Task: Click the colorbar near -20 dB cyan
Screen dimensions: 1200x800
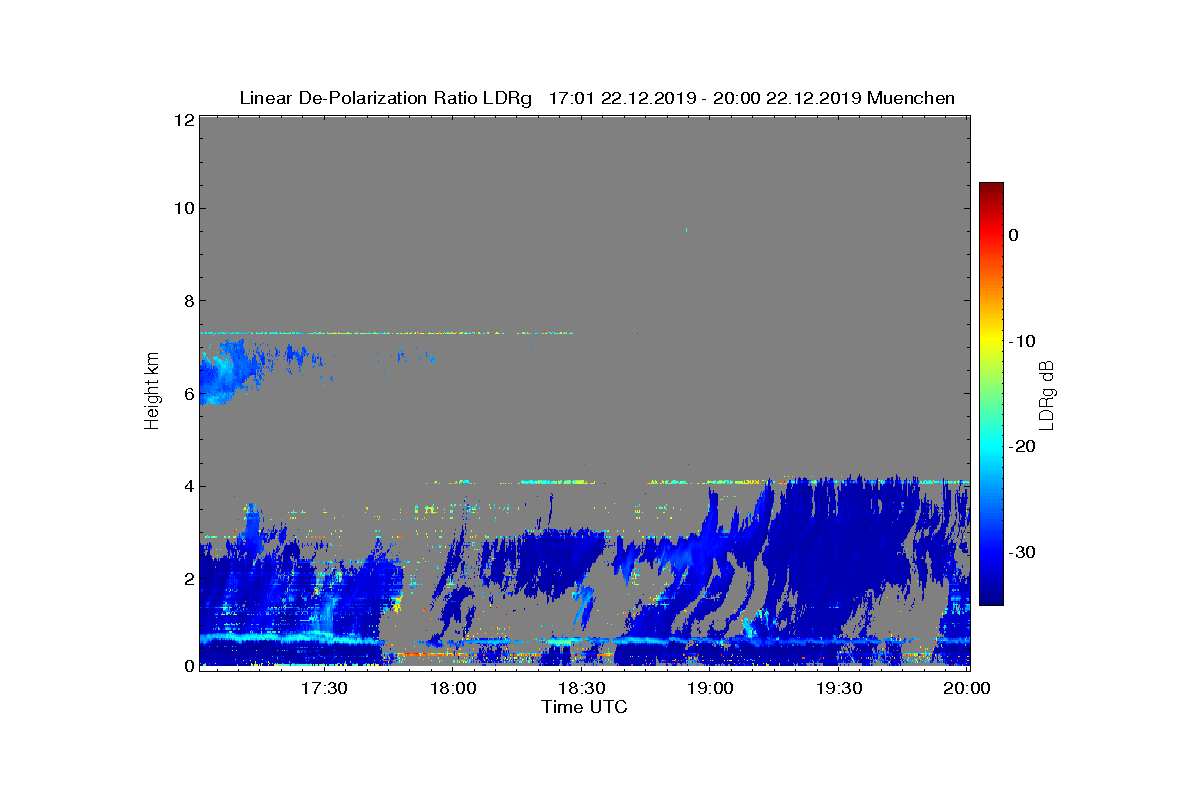Action: coord(991,447)
